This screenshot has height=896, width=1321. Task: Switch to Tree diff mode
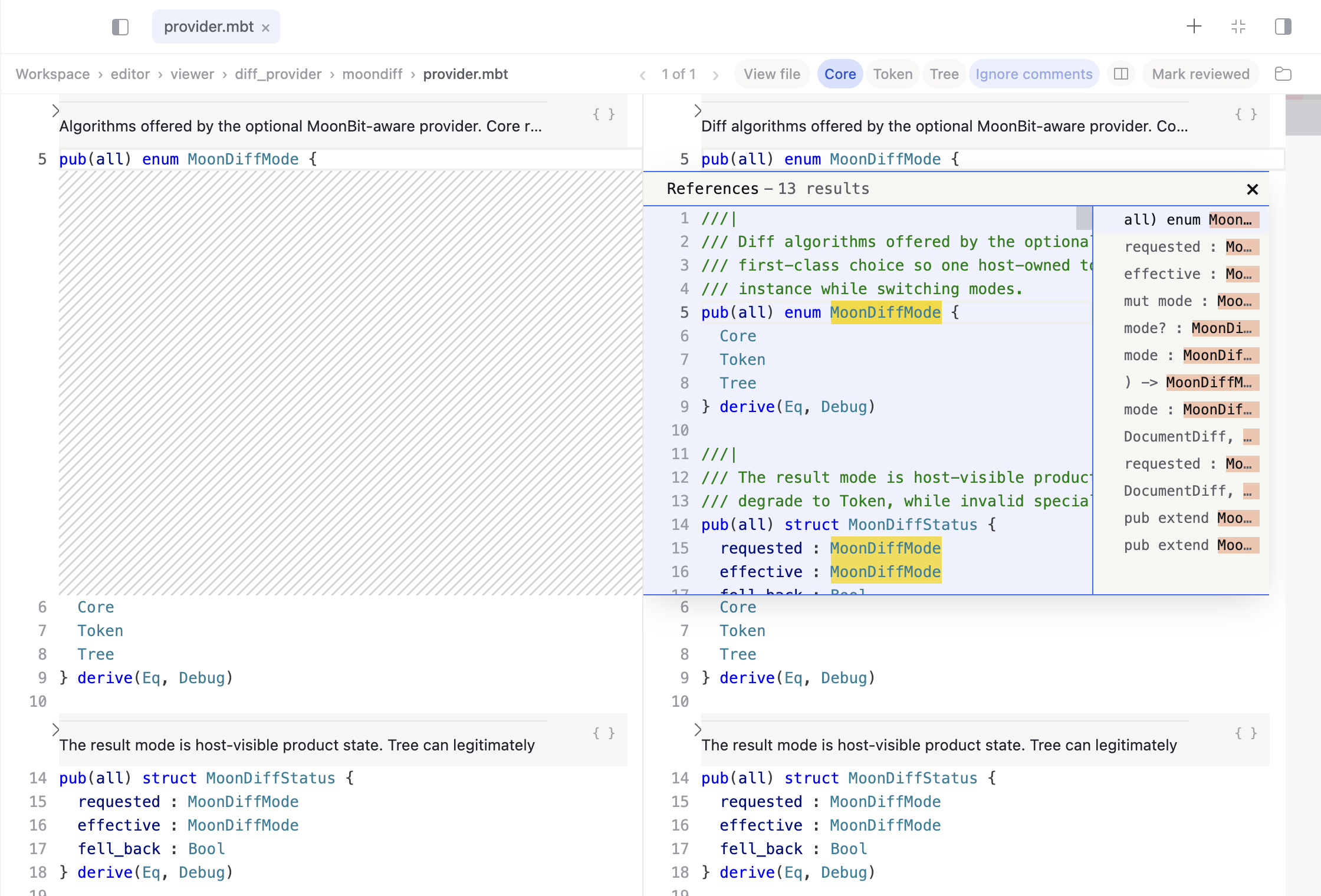[x=944, y=74]
